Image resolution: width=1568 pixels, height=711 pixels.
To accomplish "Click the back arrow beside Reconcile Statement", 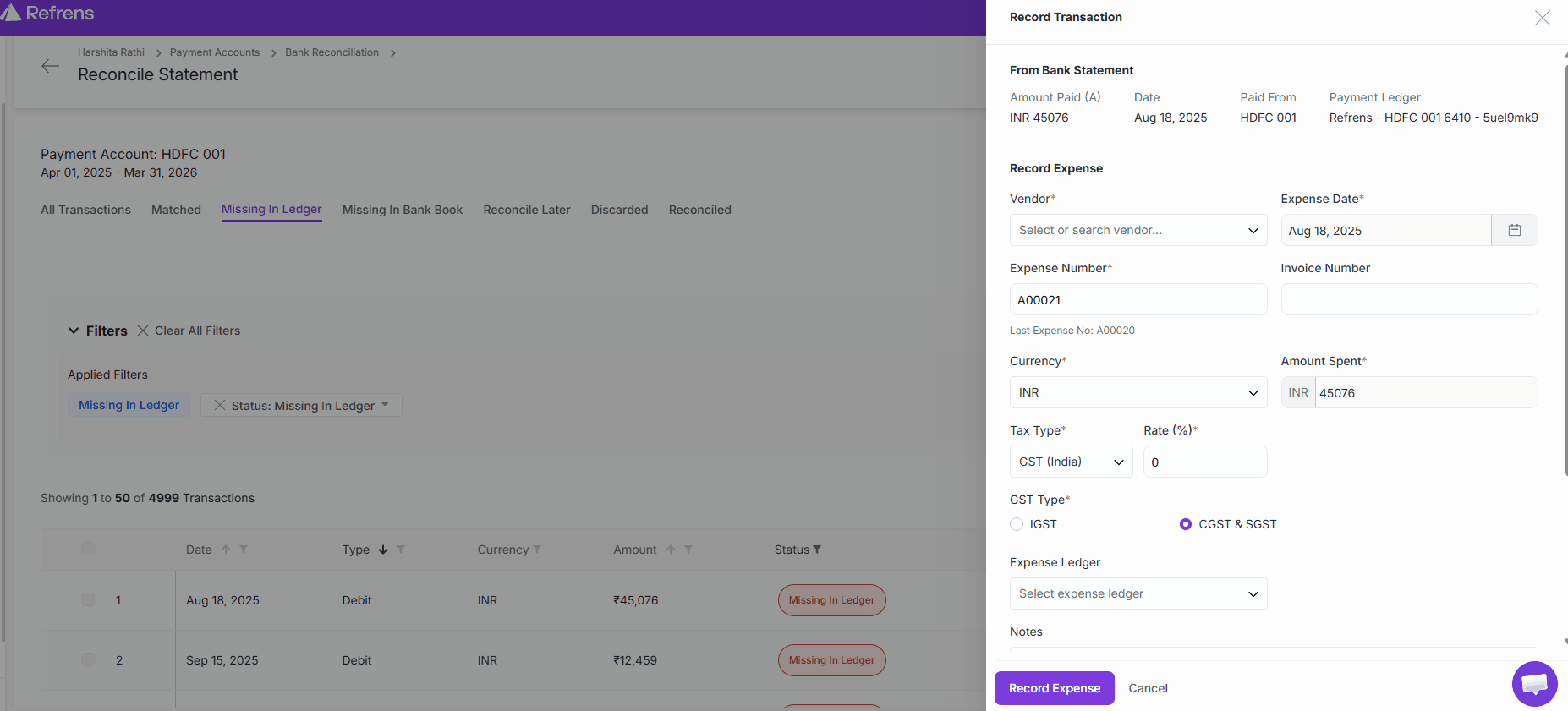I will [51, 66].
